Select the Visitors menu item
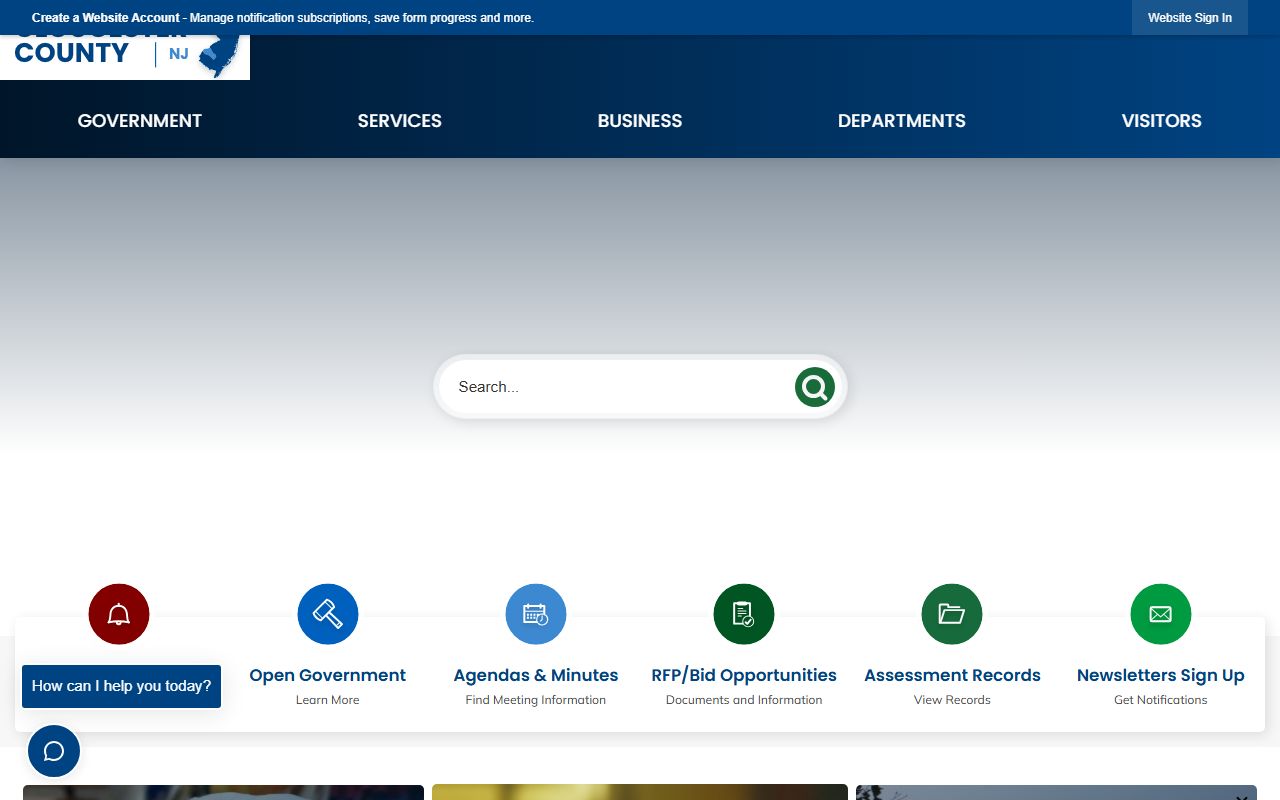Image resolution: width=1280 pixels, height=800 pixels. point(1161,121)
